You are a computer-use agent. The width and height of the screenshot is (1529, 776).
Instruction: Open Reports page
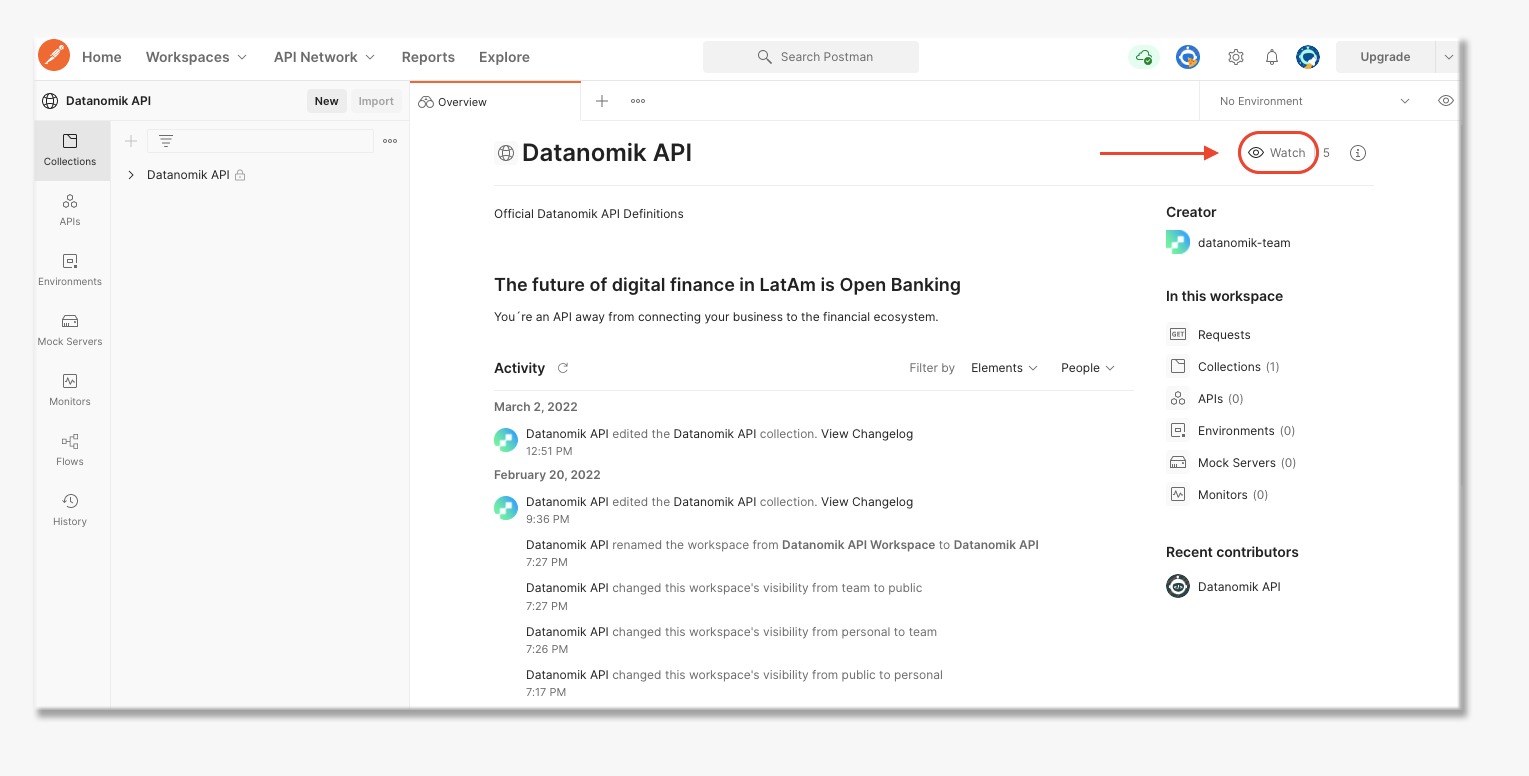(x=428, y=57)
